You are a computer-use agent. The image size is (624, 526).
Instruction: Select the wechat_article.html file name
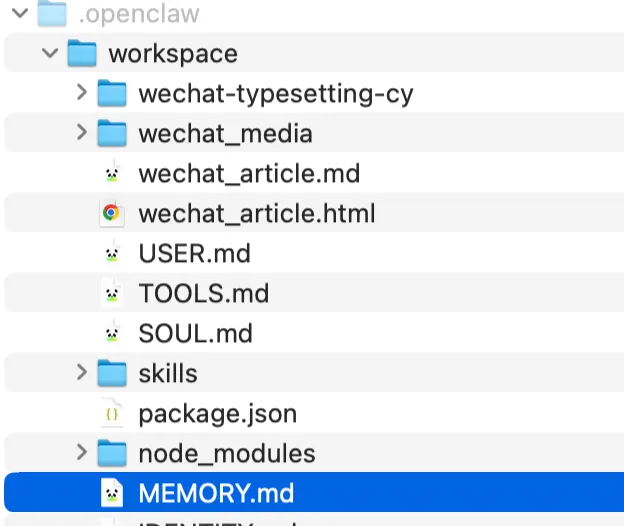[257, 213]
